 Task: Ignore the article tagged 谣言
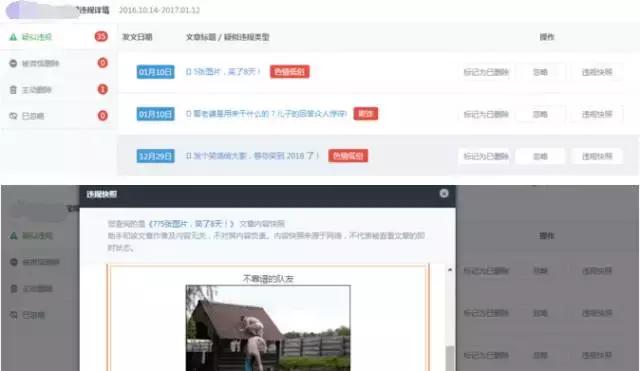point(540,114)
